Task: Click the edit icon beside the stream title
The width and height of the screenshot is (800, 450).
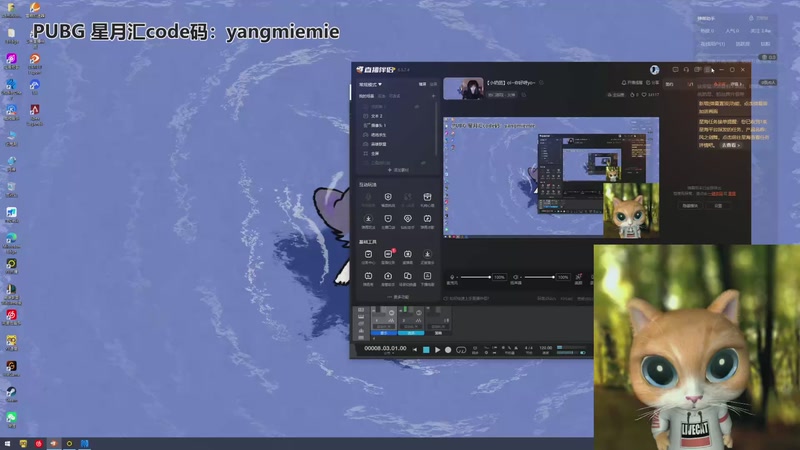Action: pyautogui.click(x=541, y=83)
